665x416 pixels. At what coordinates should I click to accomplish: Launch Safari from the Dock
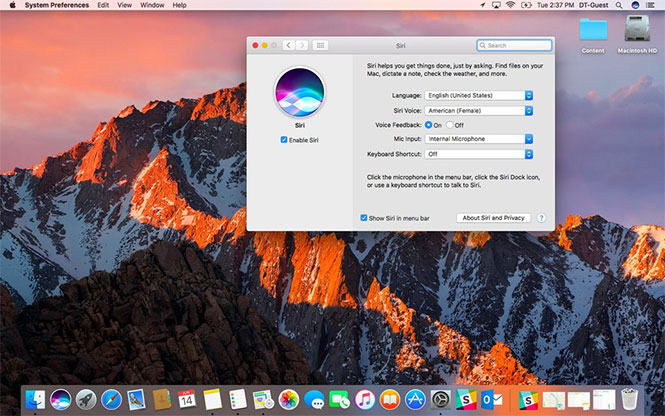pyautogui.click(x=111, y=399)
